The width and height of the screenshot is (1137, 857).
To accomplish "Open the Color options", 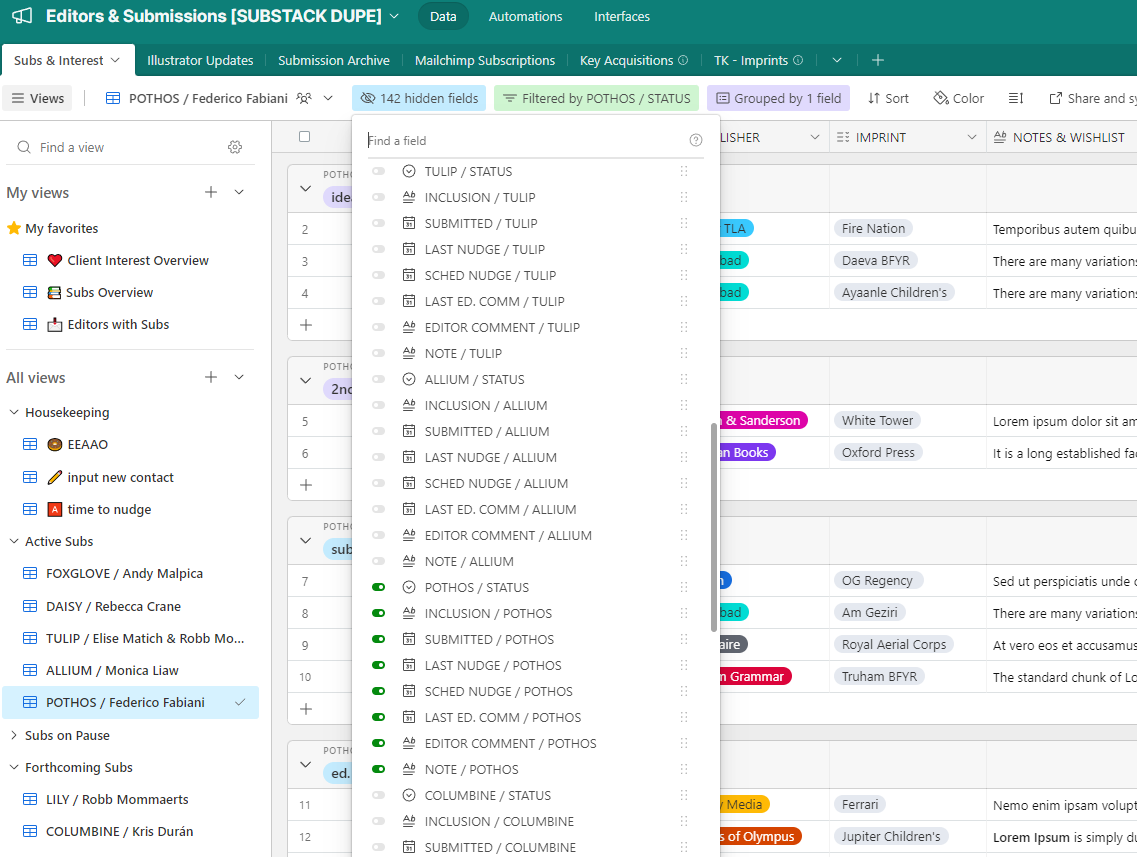I will tap(959, 98).
